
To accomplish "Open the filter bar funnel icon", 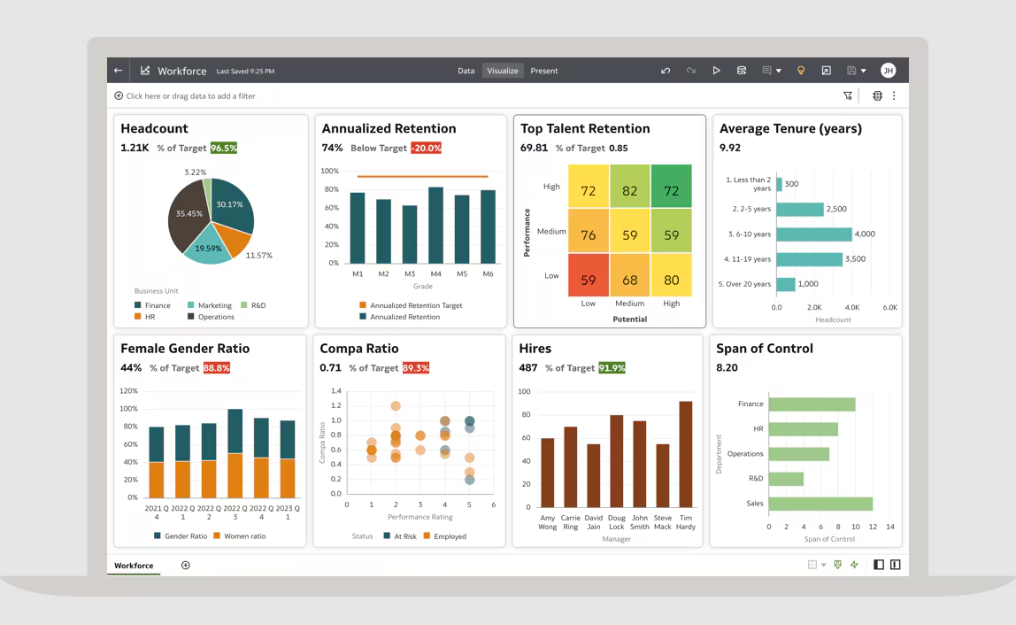I will click(x=848, y=96).
